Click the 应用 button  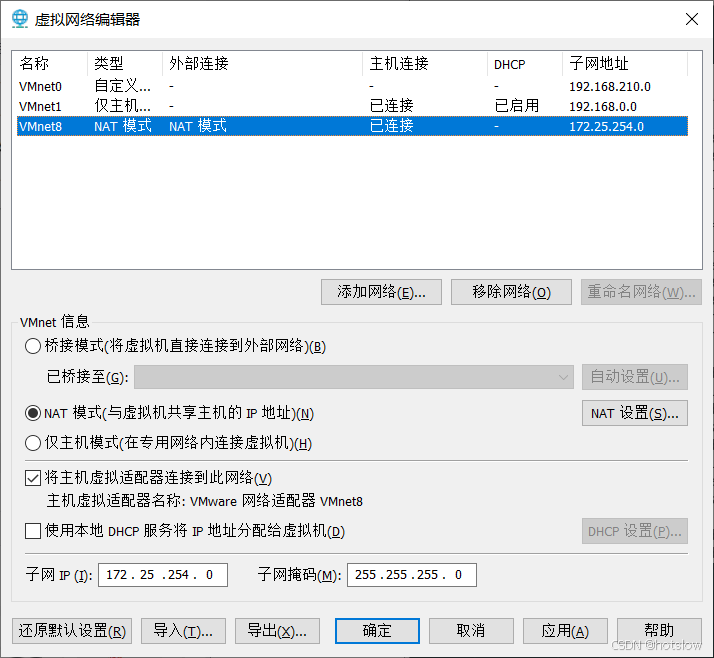(565, 631)
